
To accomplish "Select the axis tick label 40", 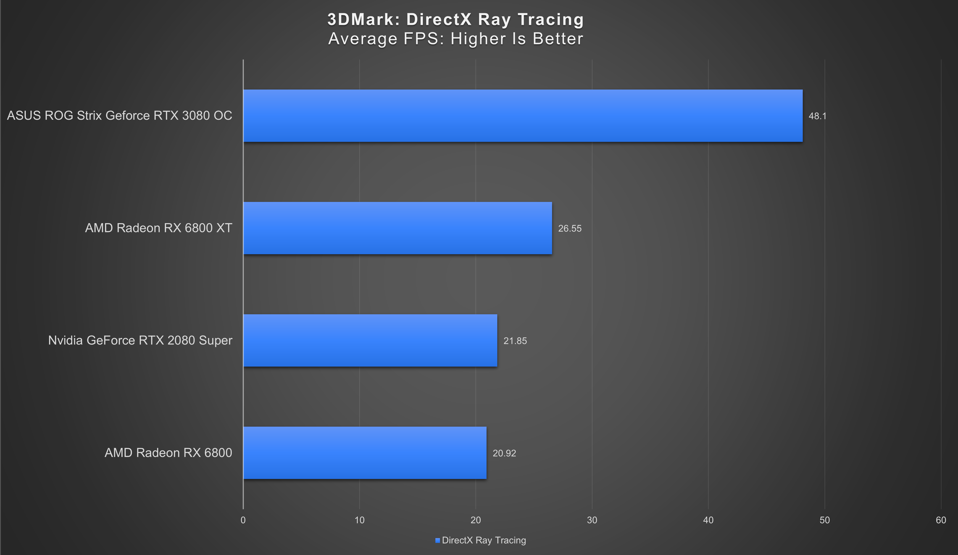I will [708, 520].
